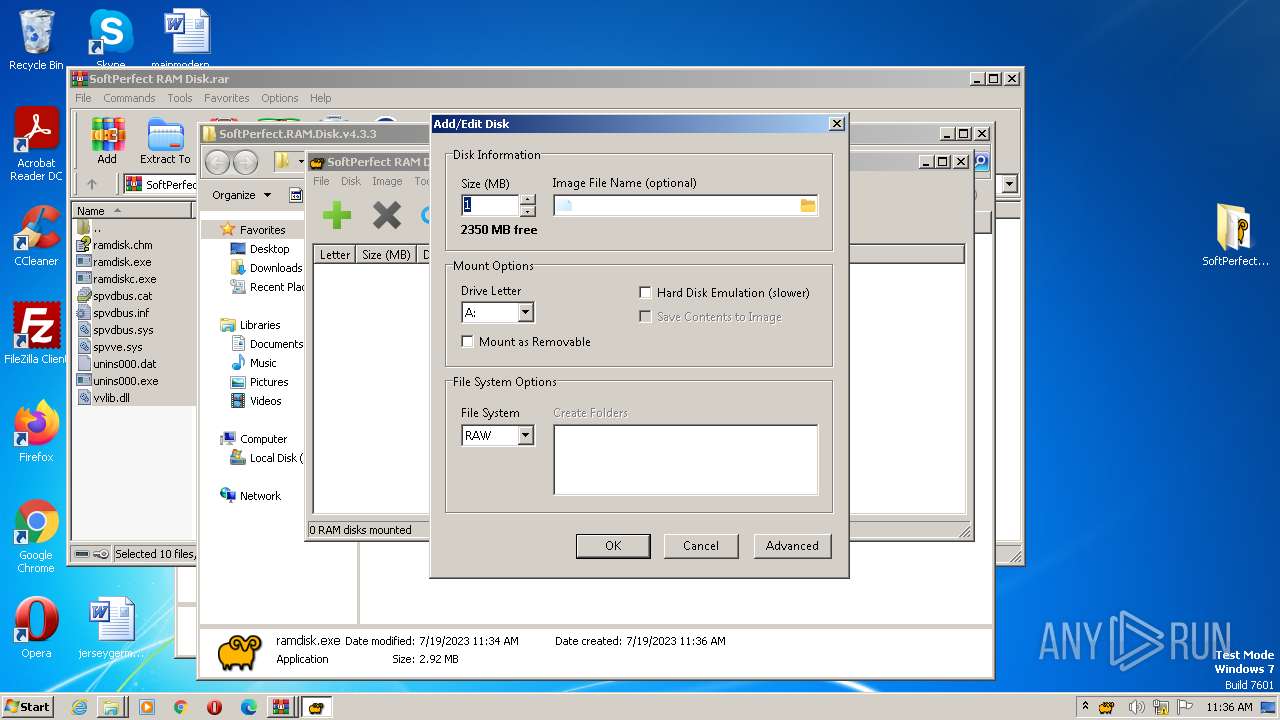Enable Mount as Removable checkbox

[x=467, y=342]
